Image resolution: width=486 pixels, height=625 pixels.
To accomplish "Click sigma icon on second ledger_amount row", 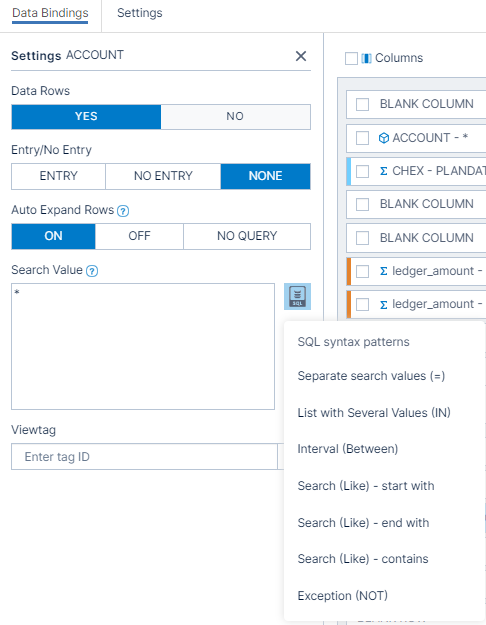I will pyautogui.click(x=384, y=305).
